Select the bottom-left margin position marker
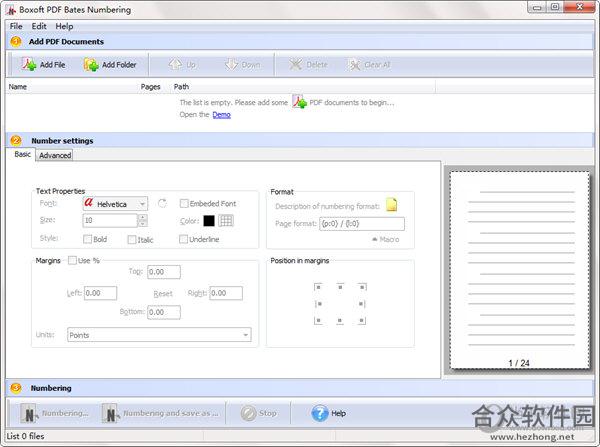Image resolution: width=600 pixels, height=447 pixels. [318, 321]
